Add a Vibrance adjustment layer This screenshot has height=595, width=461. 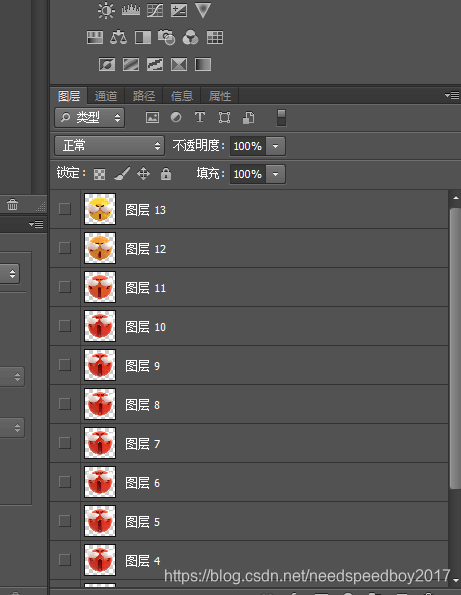(x=203, y=10)
